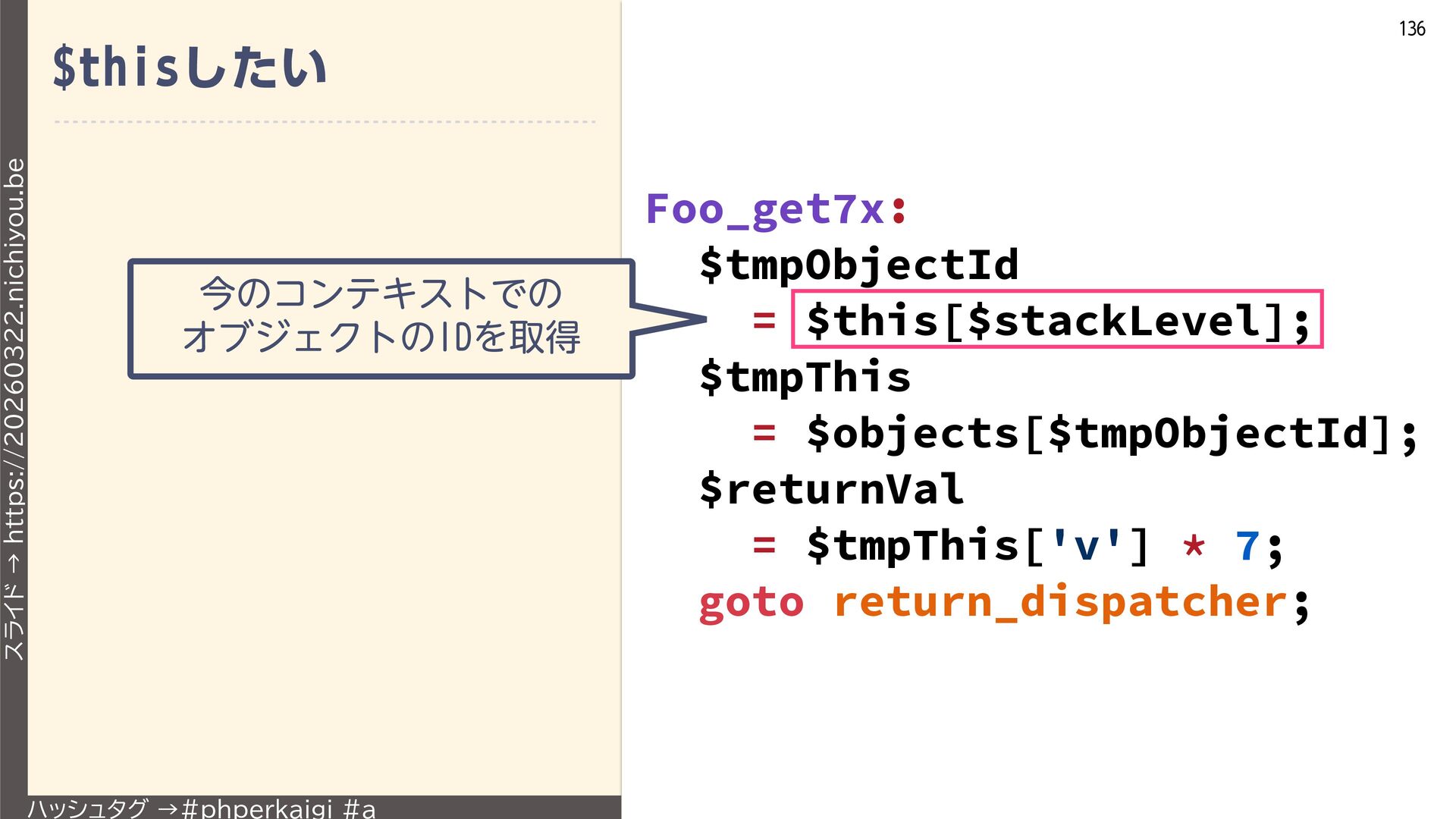Image resolution: width=1456 pixels, height=819 pixels.
Task: Click the goto keyword
Action: (x=751, y=603)
